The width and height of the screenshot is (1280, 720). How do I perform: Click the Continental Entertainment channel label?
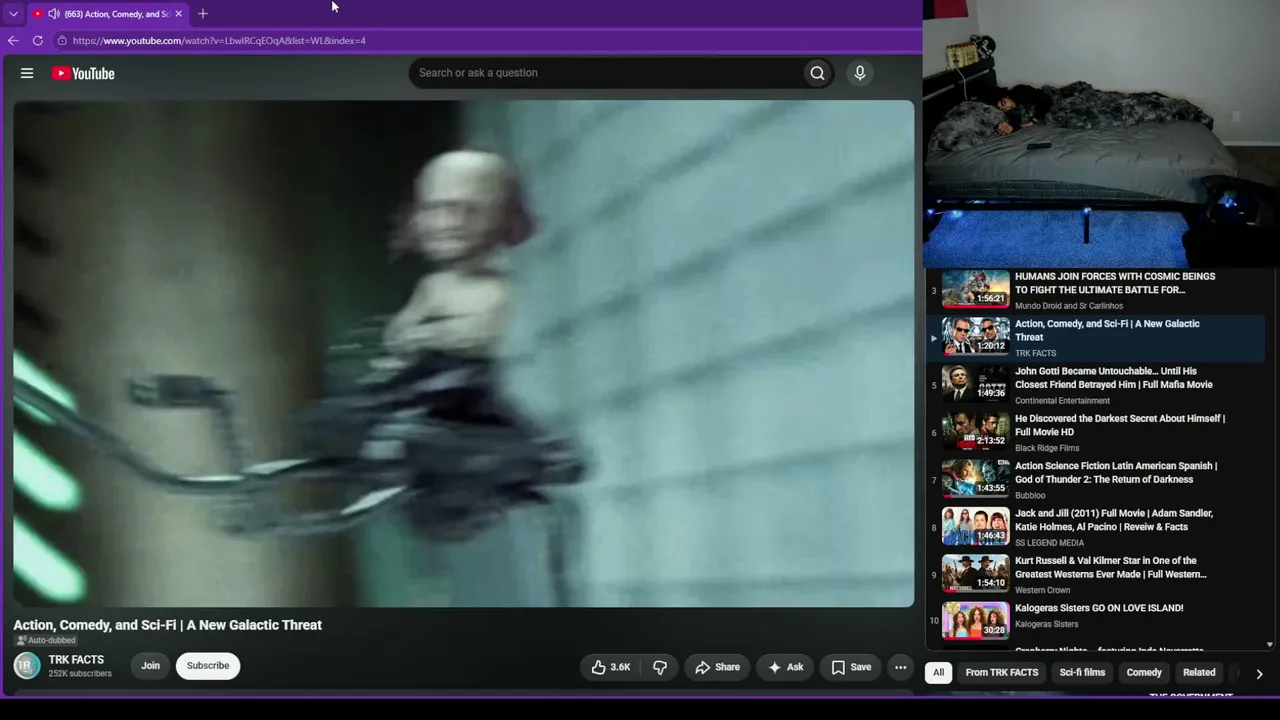[x=1062, y=401]
